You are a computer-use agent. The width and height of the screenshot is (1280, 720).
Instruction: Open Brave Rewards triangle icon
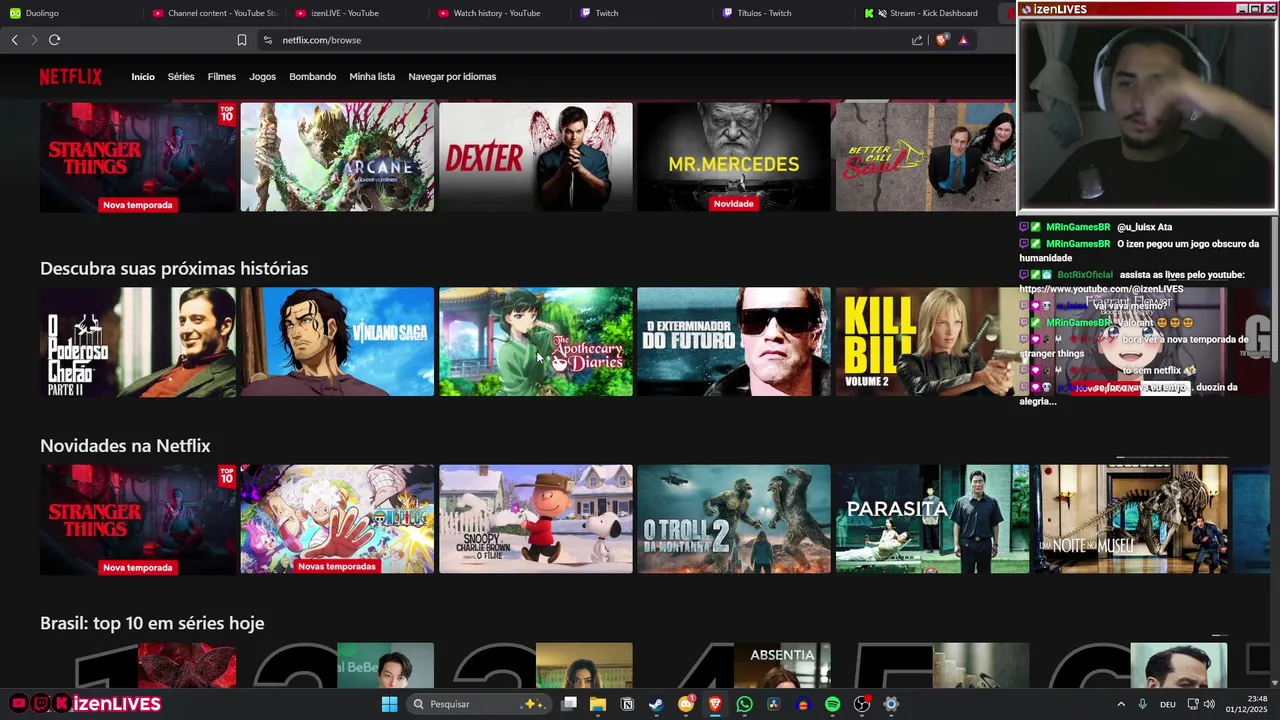pos(963,40)
